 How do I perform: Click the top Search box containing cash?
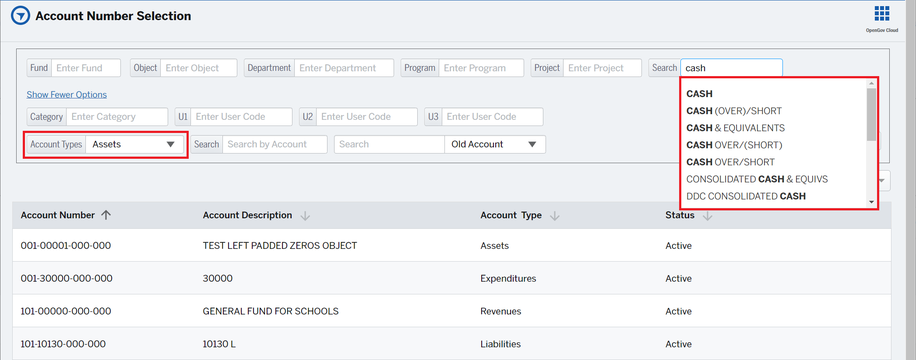point(731,68)
